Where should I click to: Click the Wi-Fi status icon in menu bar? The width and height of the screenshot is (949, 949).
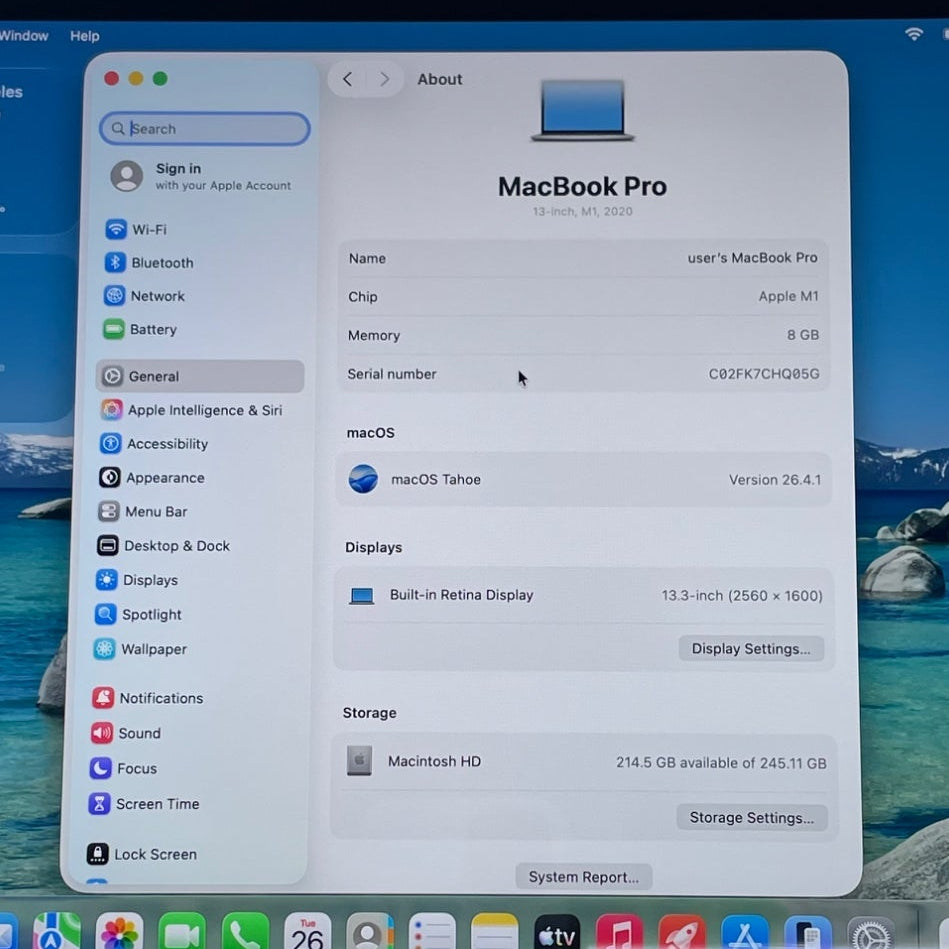coord(914,34)
